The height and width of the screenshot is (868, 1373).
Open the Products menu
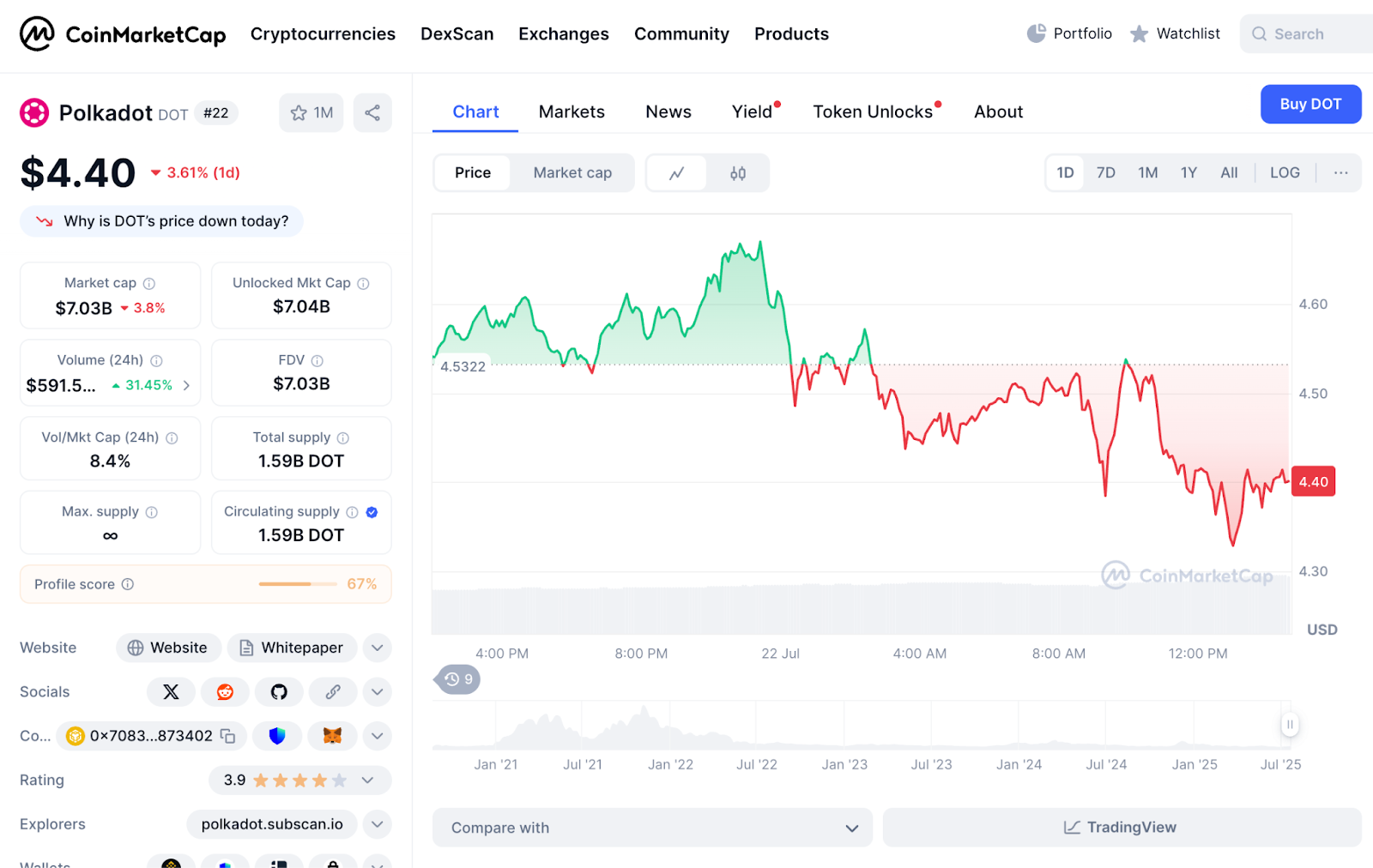(792, 34)
